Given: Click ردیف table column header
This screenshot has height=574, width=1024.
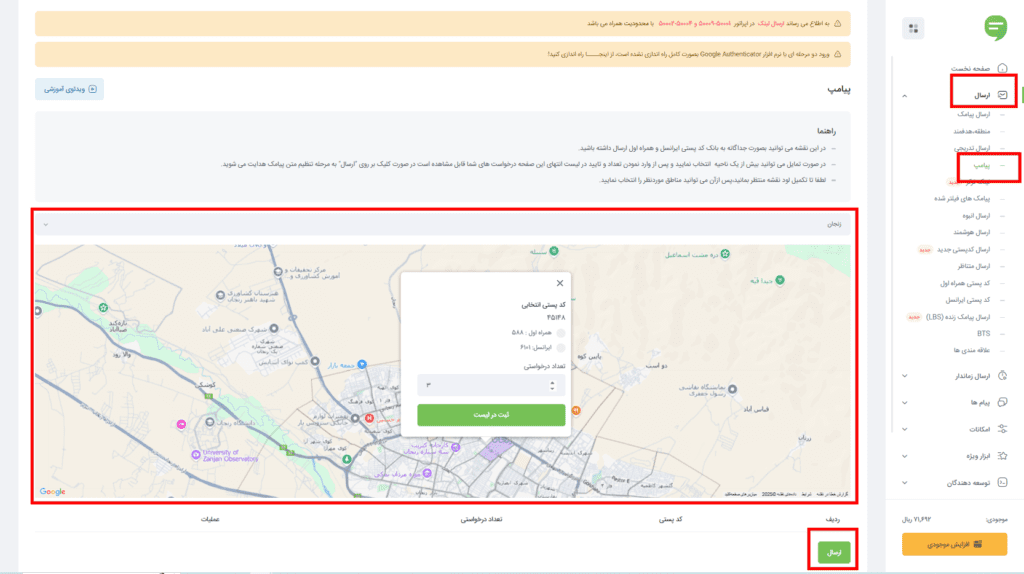Looking at the screenshot, I should point(833,519).
